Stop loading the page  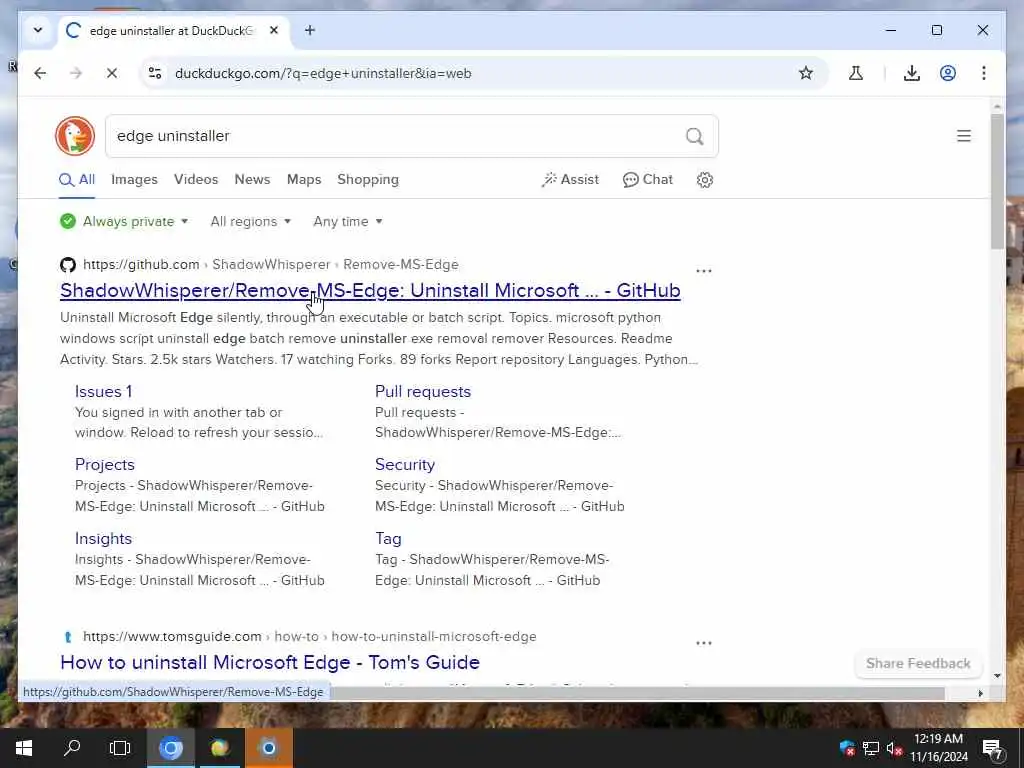pyautogui.click(x=112, y=73)
